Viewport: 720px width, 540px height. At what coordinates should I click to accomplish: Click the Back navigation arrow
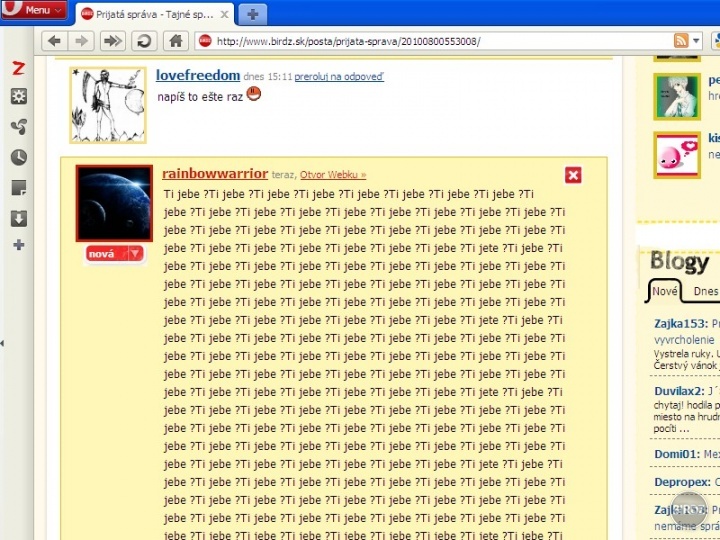tap(54, 41)
